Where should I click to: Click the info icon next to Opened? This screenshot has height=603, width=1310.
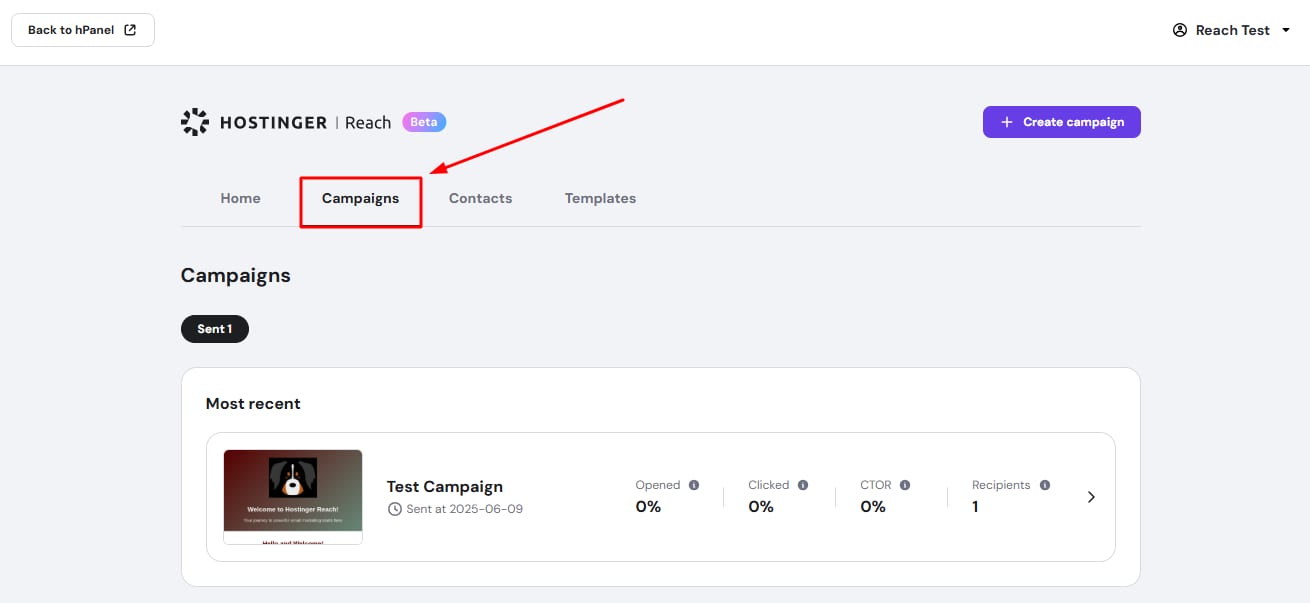[694, 485]
